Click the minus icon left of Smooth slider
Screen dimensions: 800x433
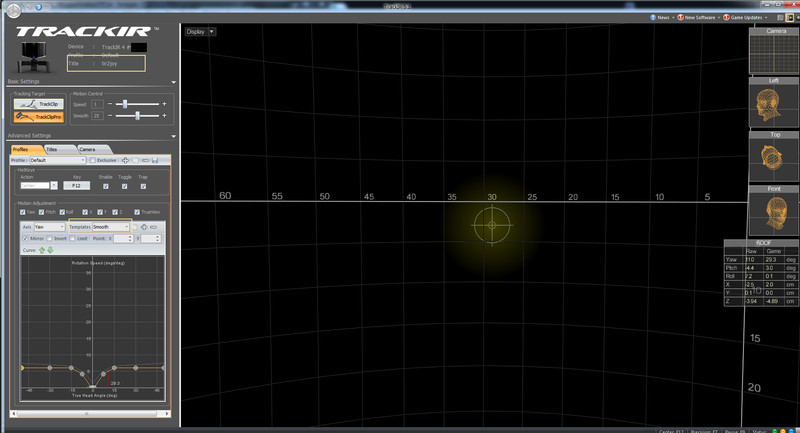click(x=109, y=116)
